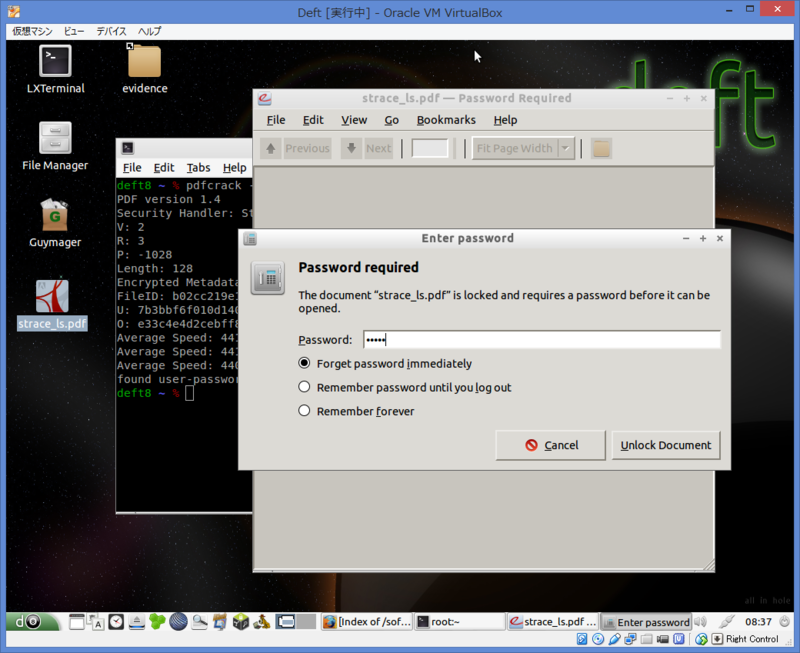Click the keypad icon in password dialog
800x653 pixels.
[267, 278]
